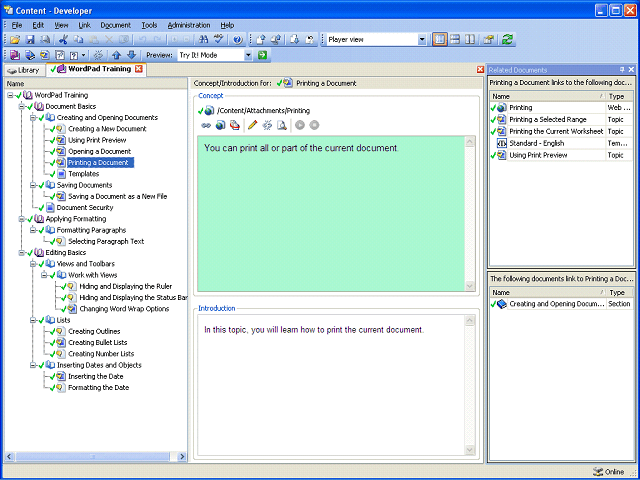Click the outline horizontal scrollbar thumb

93,456
